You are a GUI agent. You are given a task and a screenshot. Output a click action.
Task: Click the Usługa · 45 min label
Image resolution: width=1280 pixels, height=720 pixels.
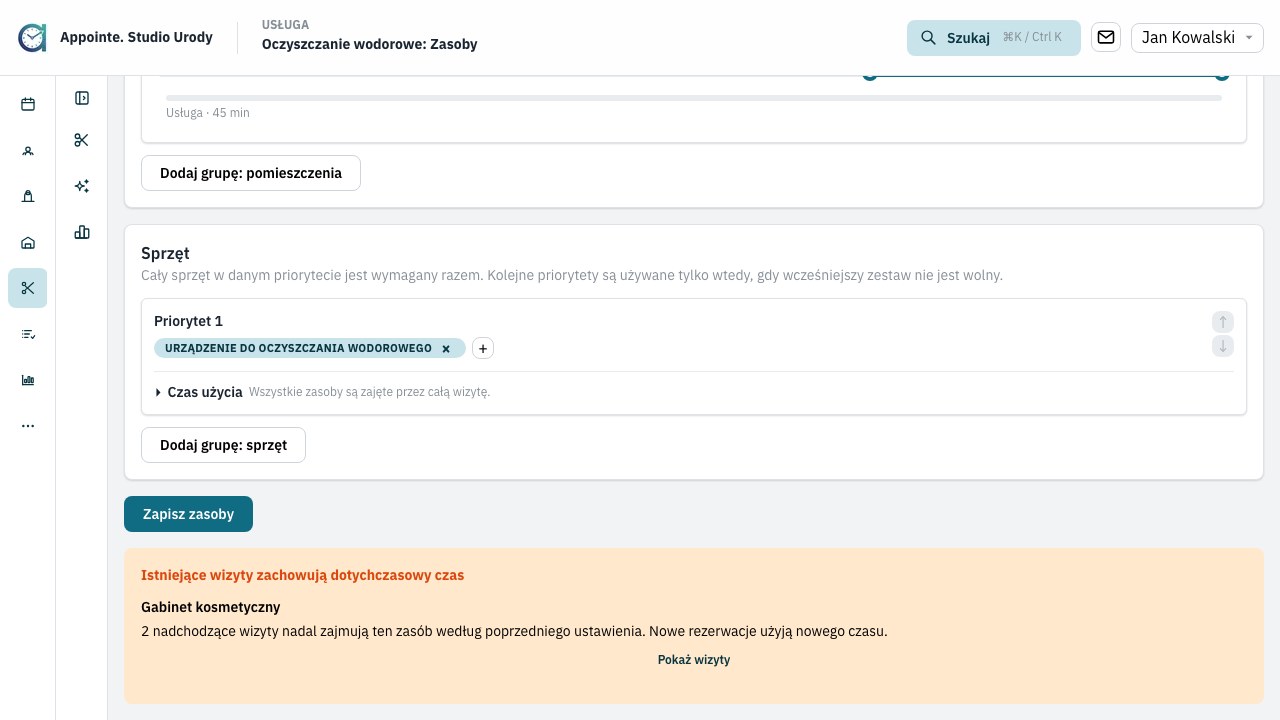pos(208,113)
